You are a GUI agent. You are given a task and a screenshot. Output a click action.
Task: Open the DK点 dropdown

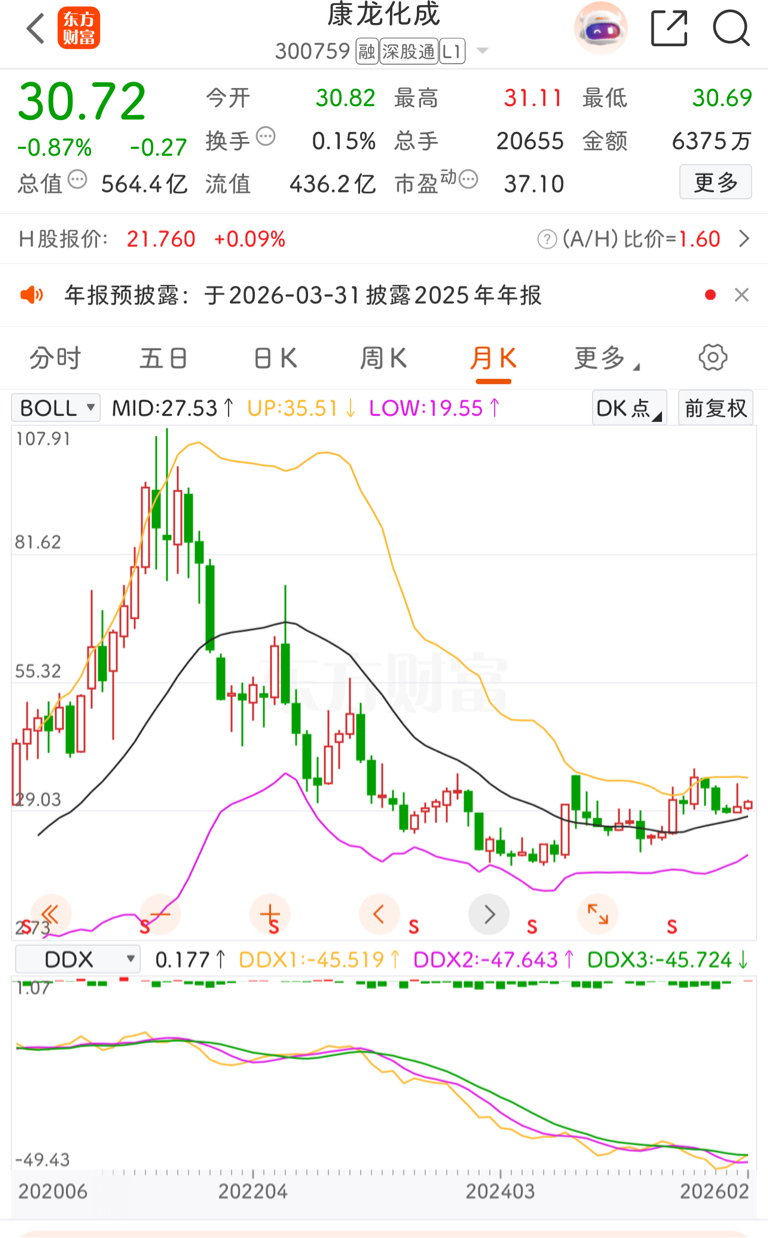[629, 408]
